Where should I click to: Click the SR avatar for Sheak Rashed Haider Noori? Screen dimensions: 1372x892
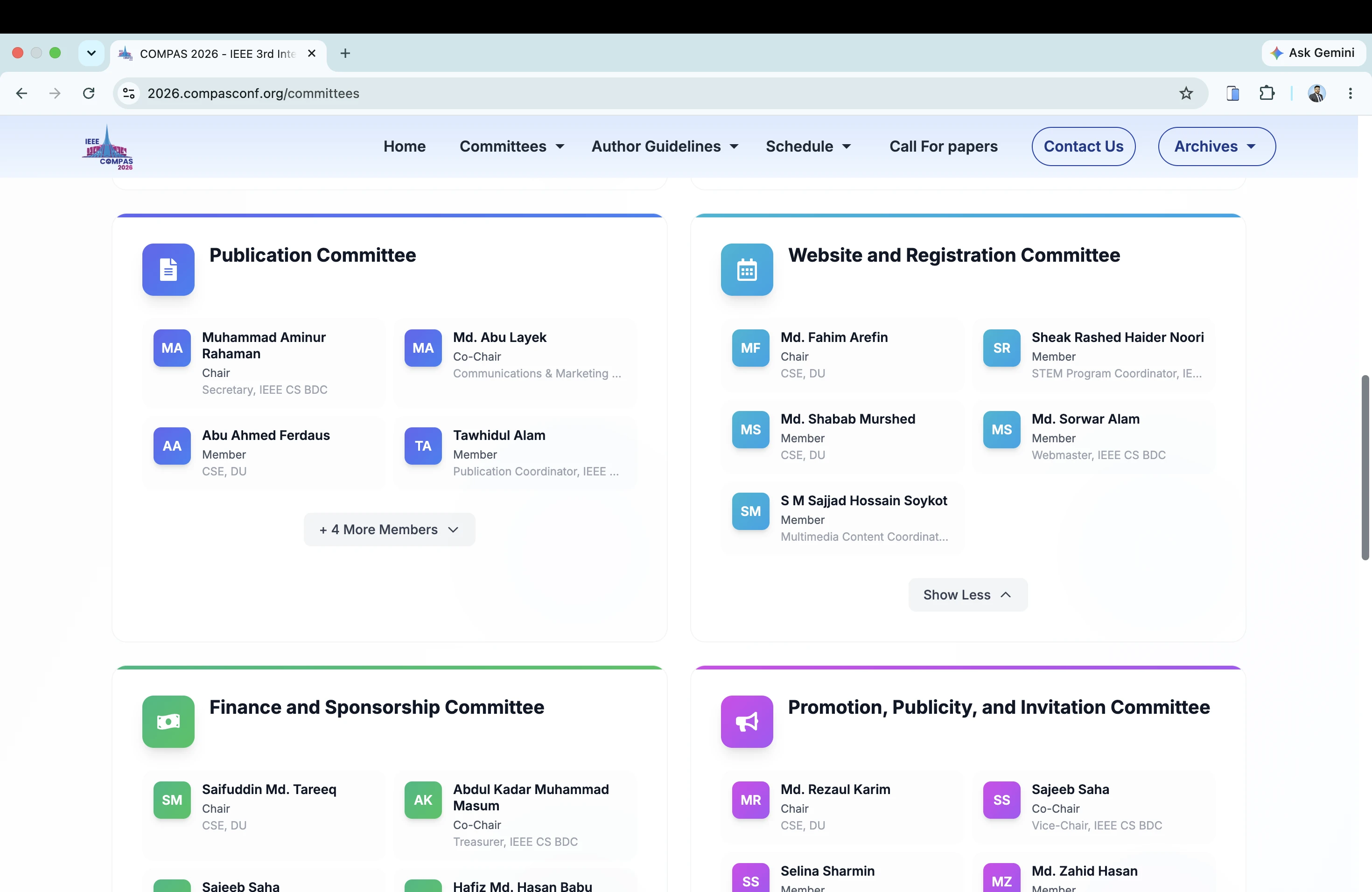(1001, 348)
